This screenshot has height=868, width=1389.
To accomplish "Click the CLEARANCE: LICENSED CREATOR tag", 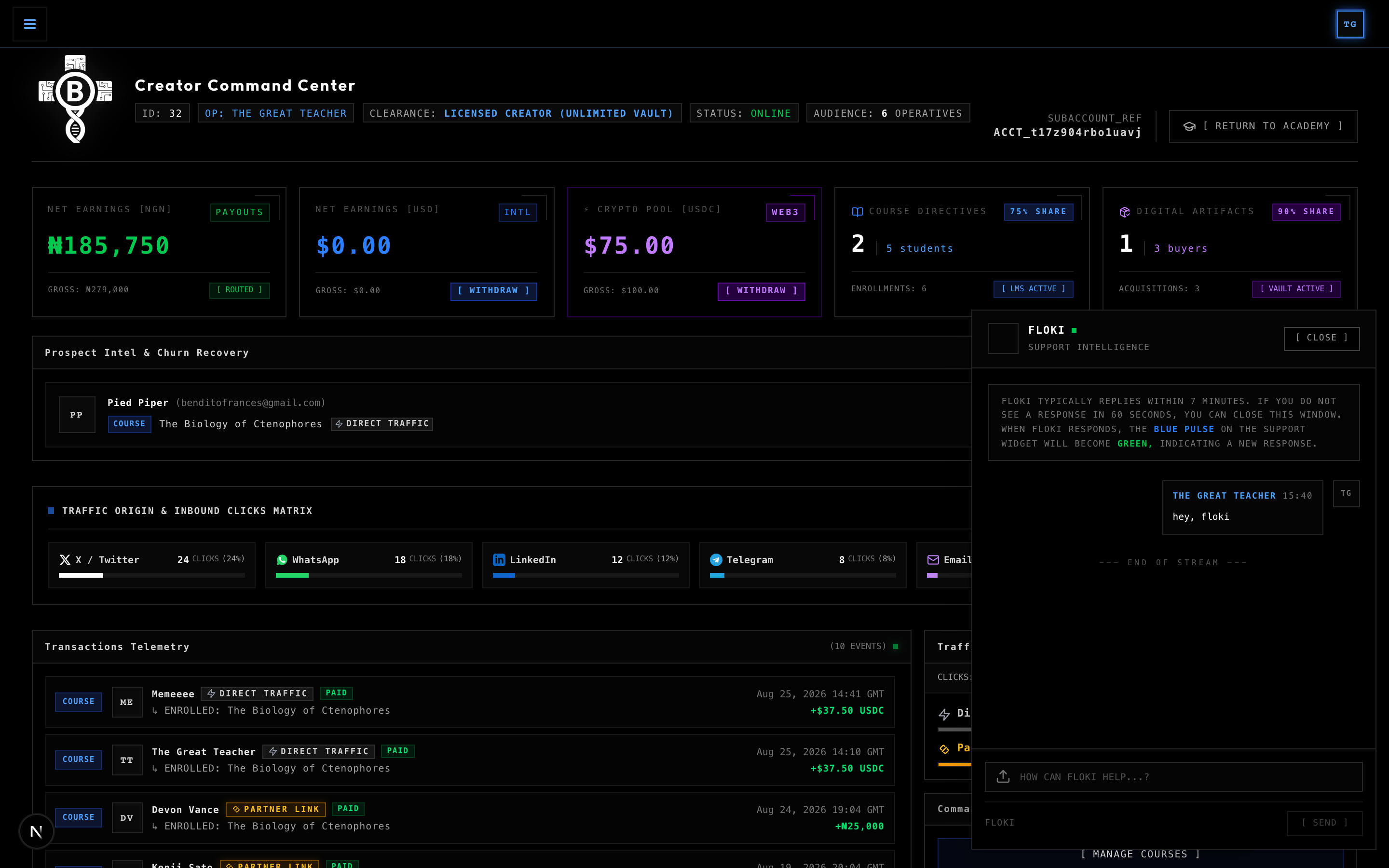I will click(x=522, y=113).
